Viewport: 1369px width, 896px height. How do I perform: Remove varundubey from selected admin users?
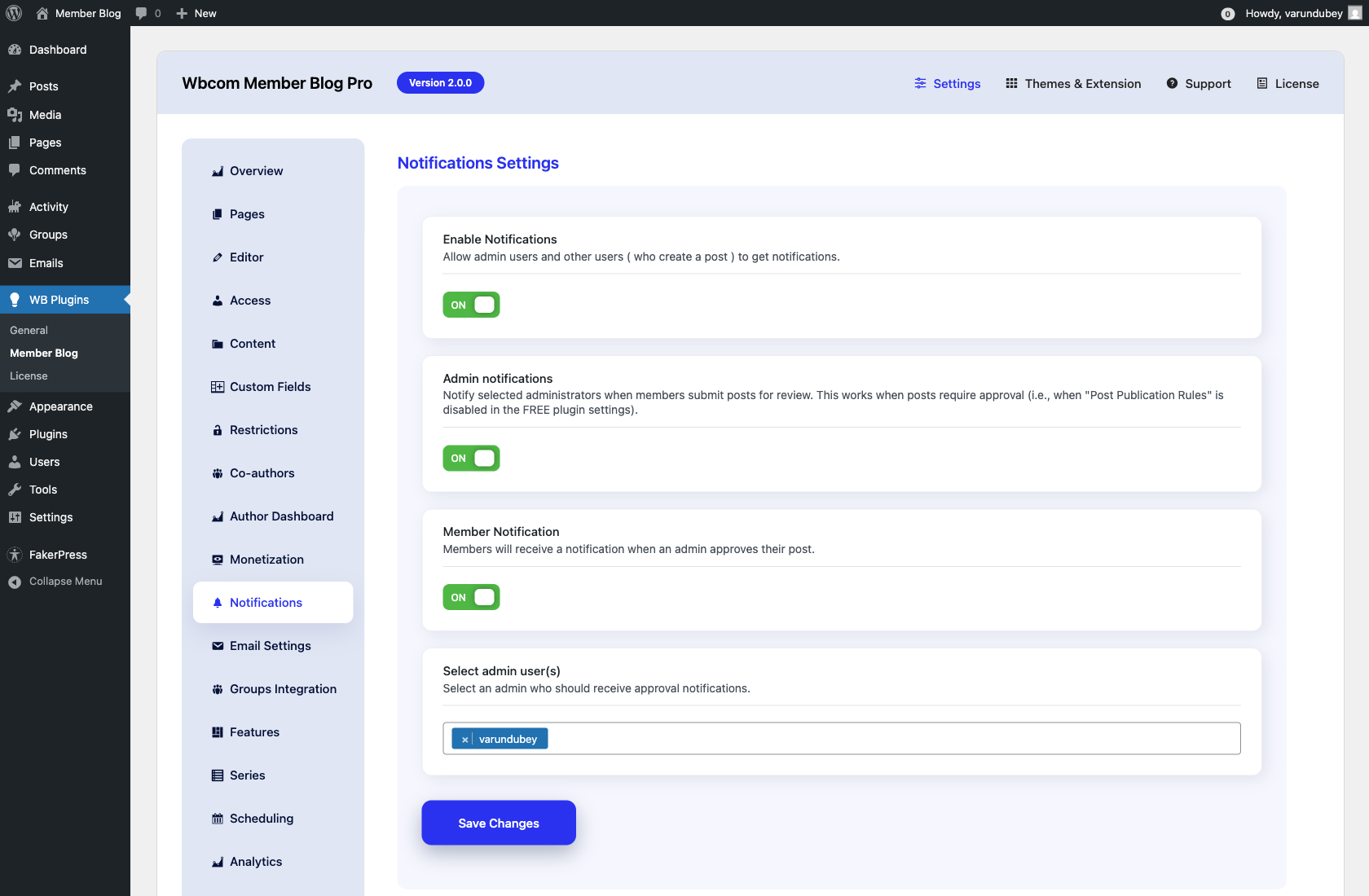click(x=464, y=740)
